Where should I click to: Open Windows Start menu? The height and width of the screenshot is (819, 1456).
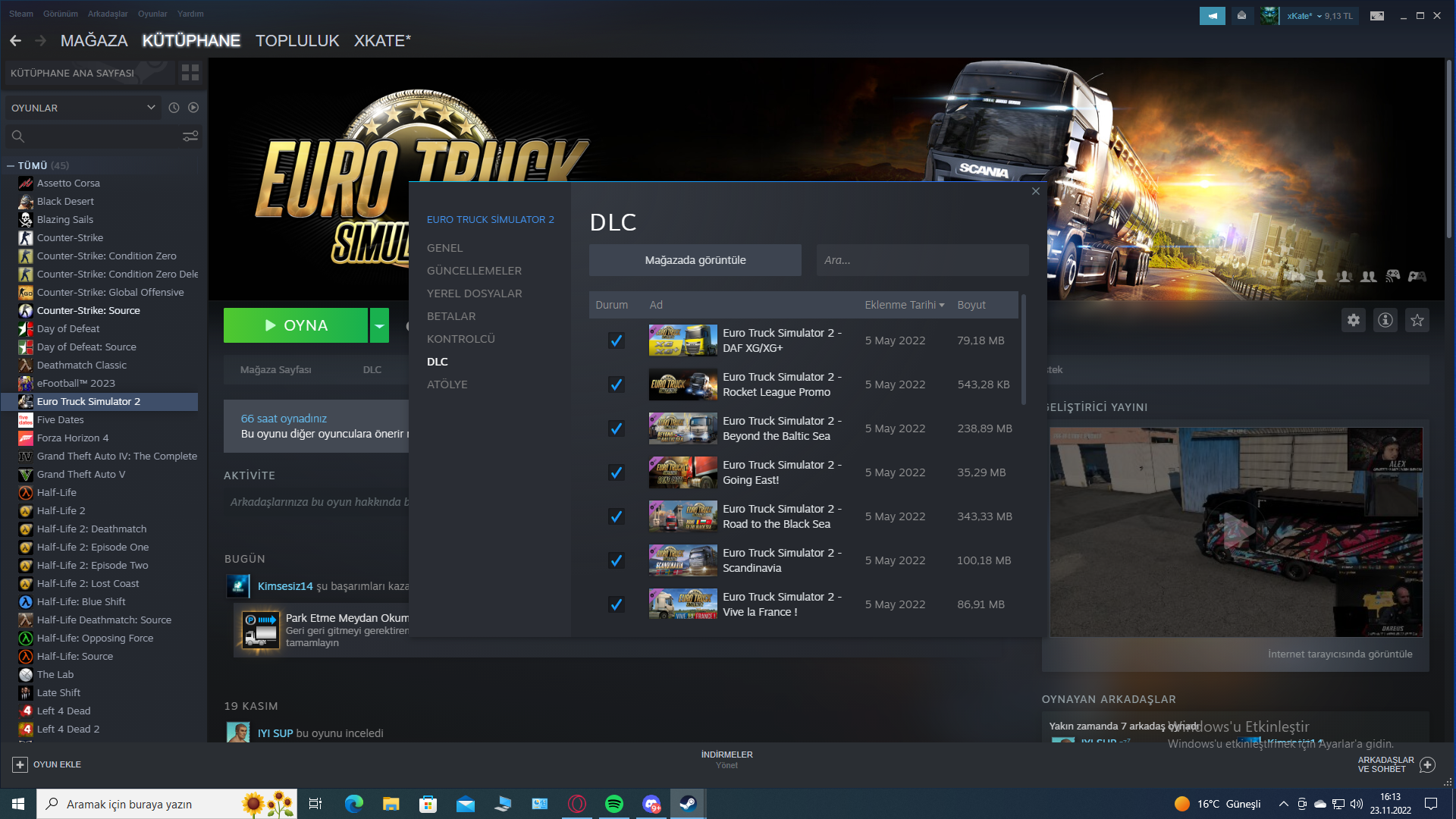pyautogui.click(x=18, y=804)
